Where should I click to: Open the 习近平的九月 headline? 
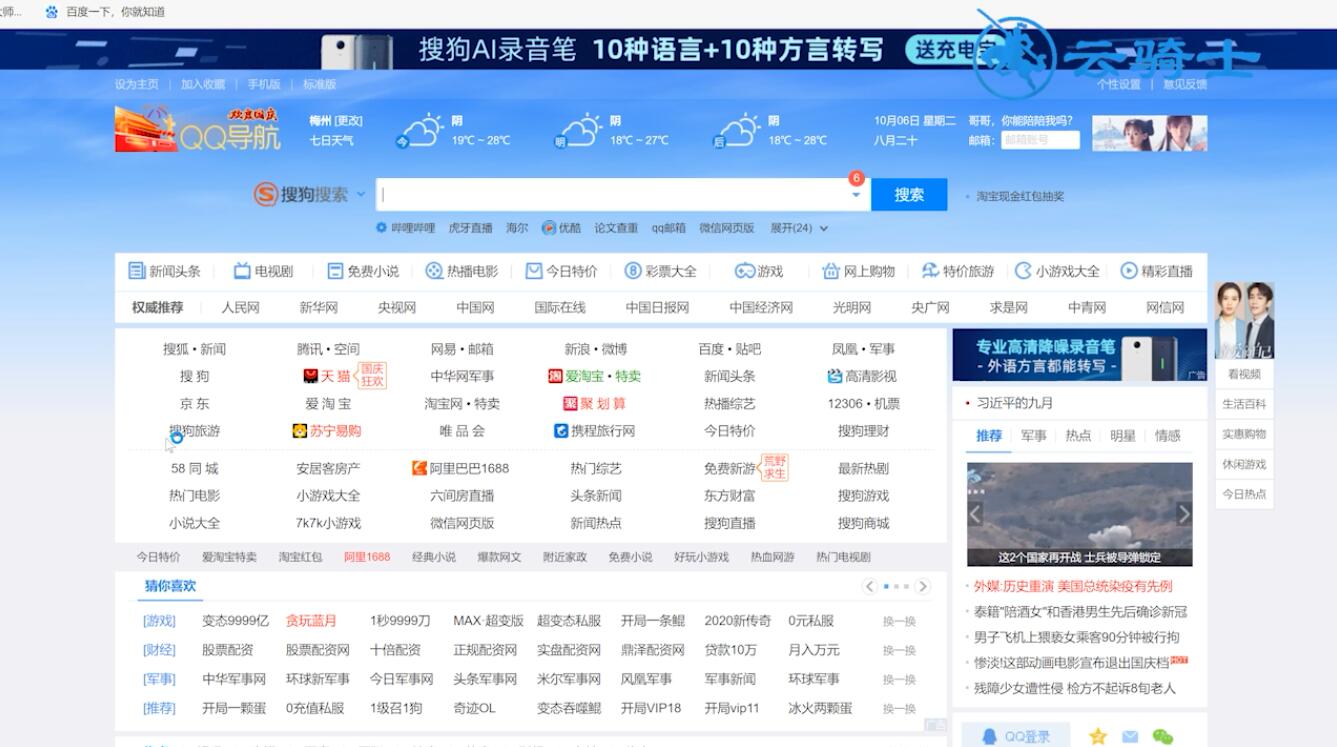pyautogui.click(x=1014, y=403)
